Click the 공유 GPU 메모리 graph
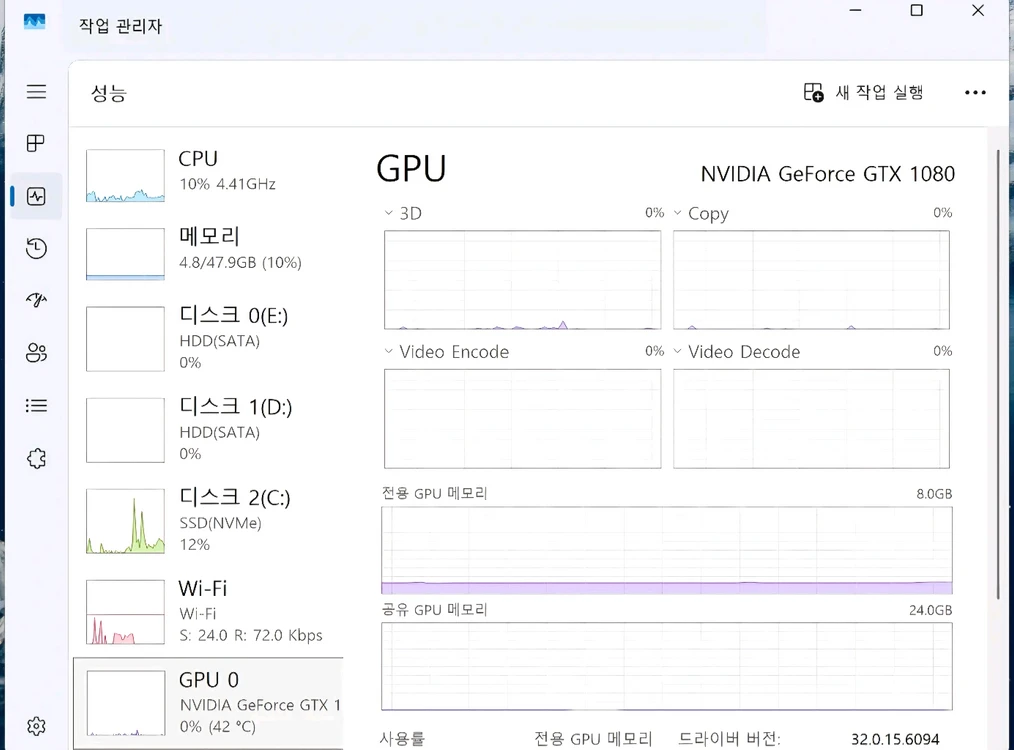This screenshot has width=1014, height=750. [x=667, y=667]
